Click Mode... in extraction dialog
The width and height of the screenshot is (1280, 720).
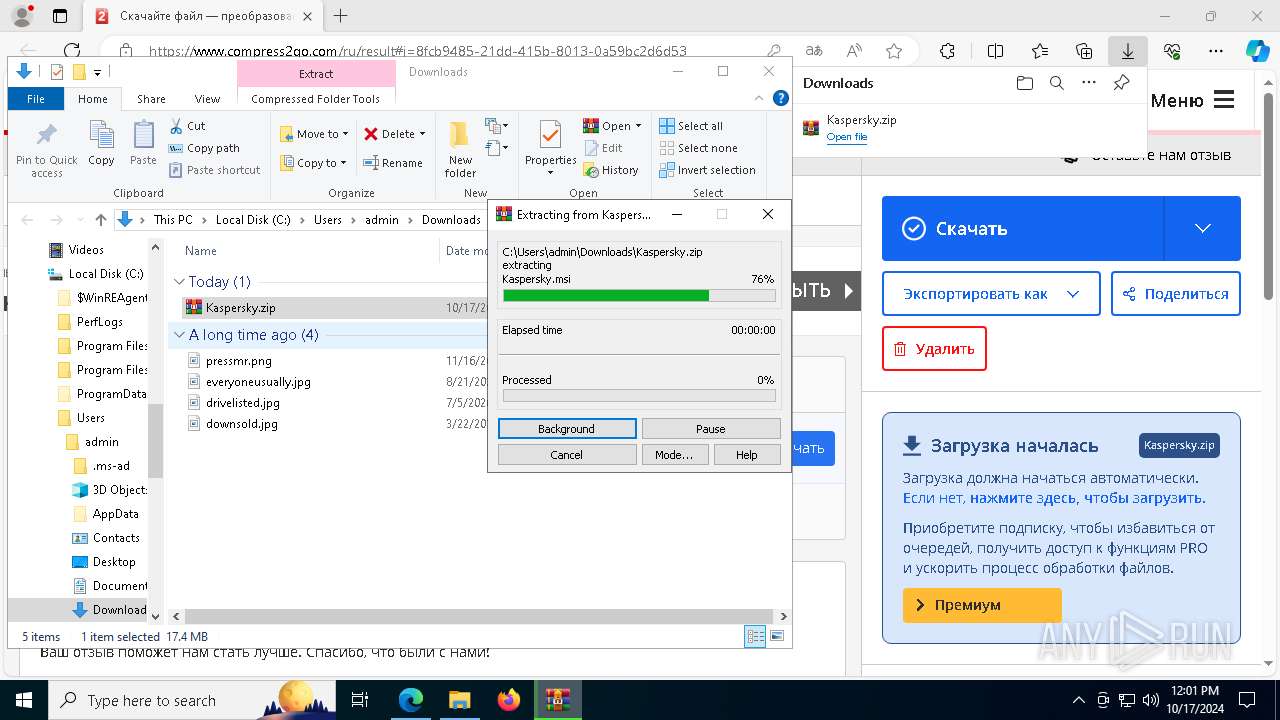(674, 455)
